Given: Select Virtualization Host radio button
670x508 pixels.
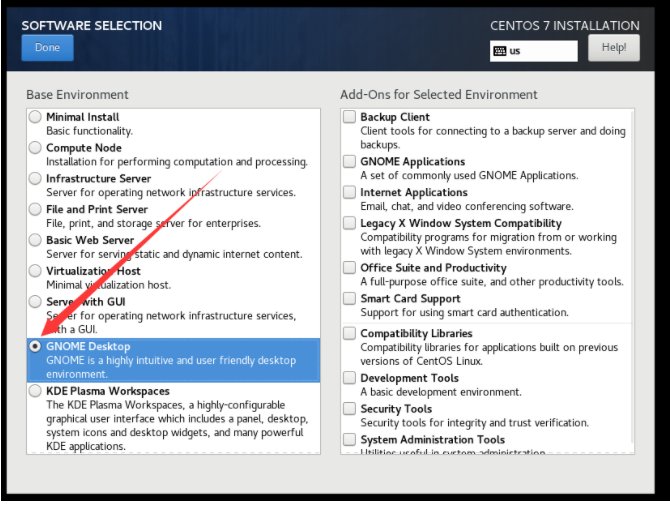Looking at the screenshot, I should point(36,271).
